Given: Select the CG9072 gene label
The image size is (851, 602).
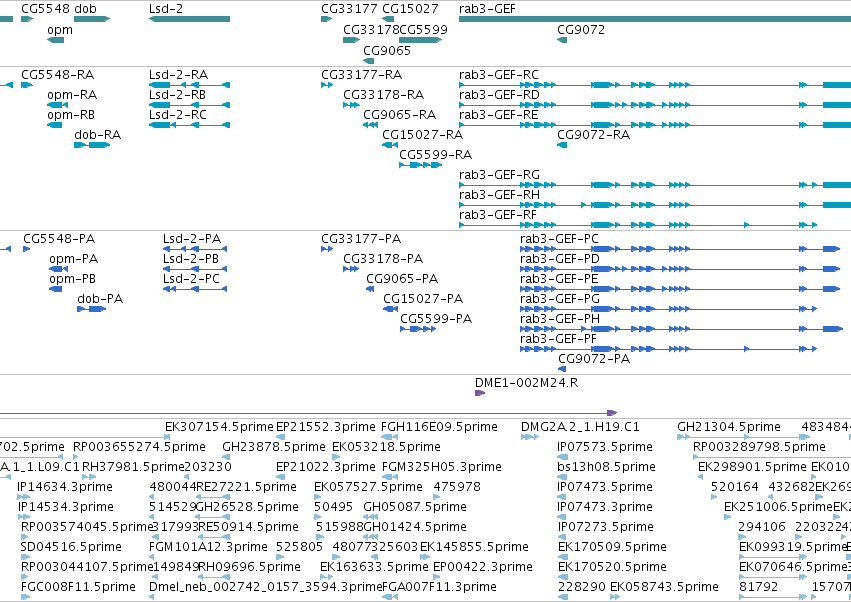Looking at the screenshot, I should tap(581, 30).
